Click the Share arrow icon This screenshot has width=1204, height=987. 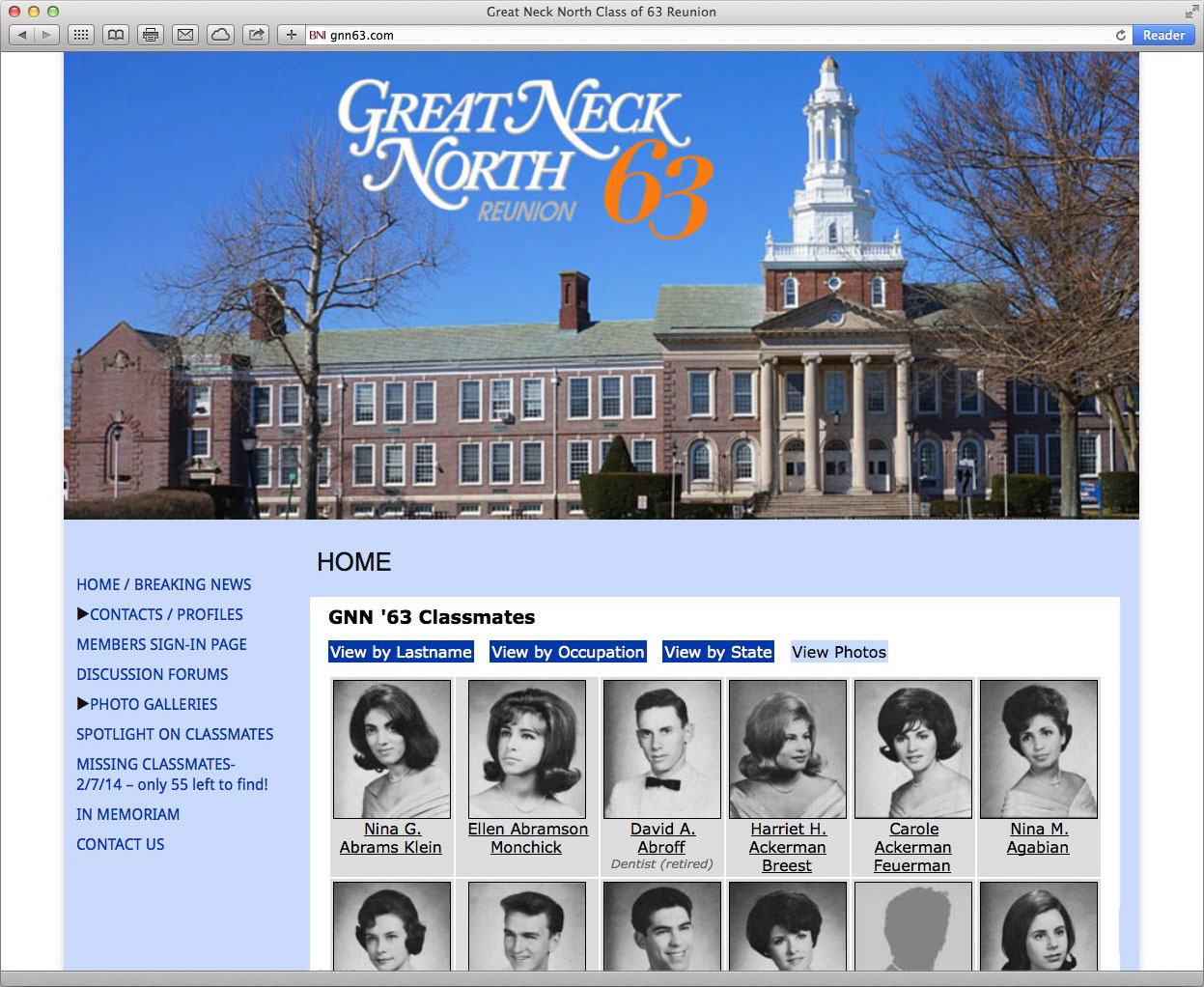pyautogui.click(x=256, y=35)
